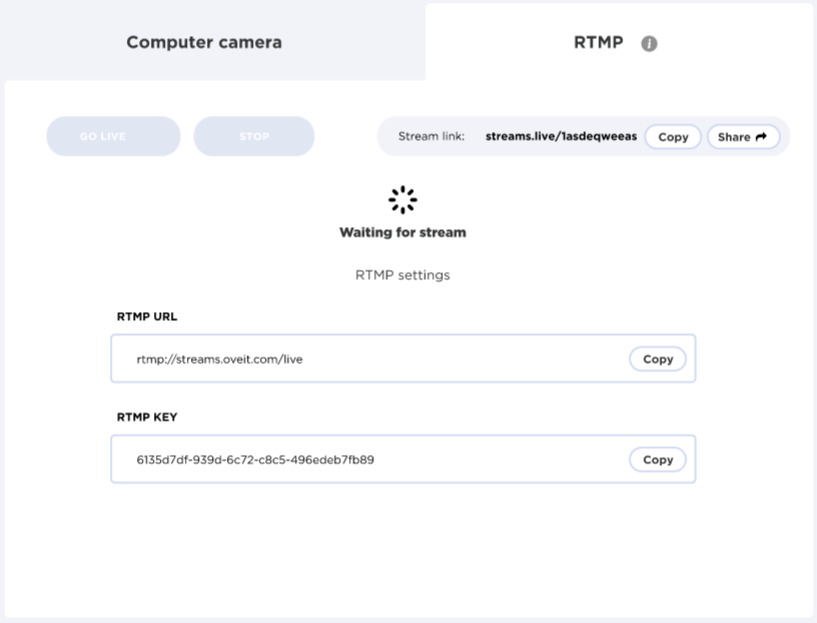Click the 6135d7df key value text
Image resolution: width=817 pixels, height=623 pixels.
click(x=255, y=460)
